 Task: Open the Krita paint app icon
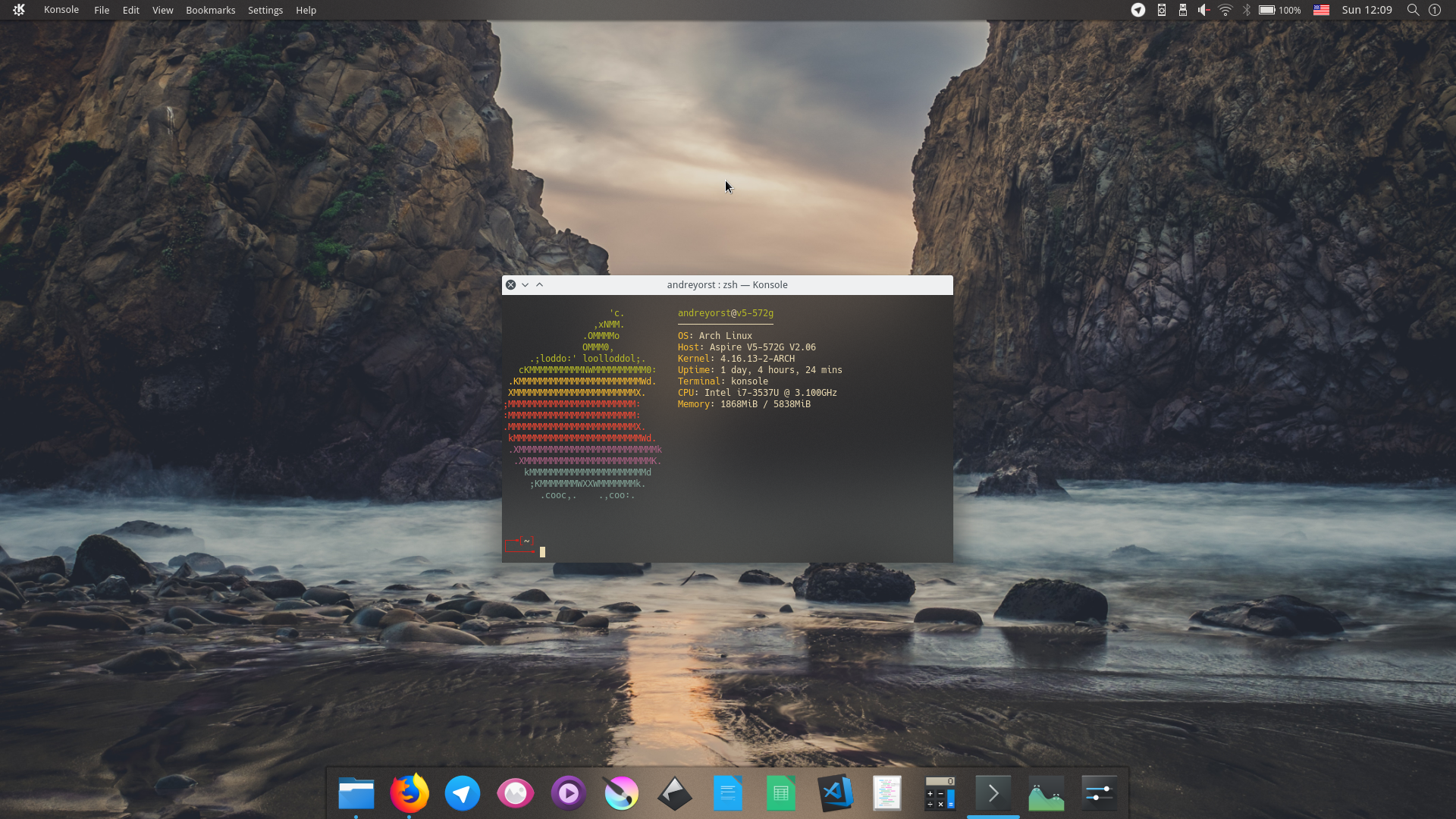click(622, 793)
